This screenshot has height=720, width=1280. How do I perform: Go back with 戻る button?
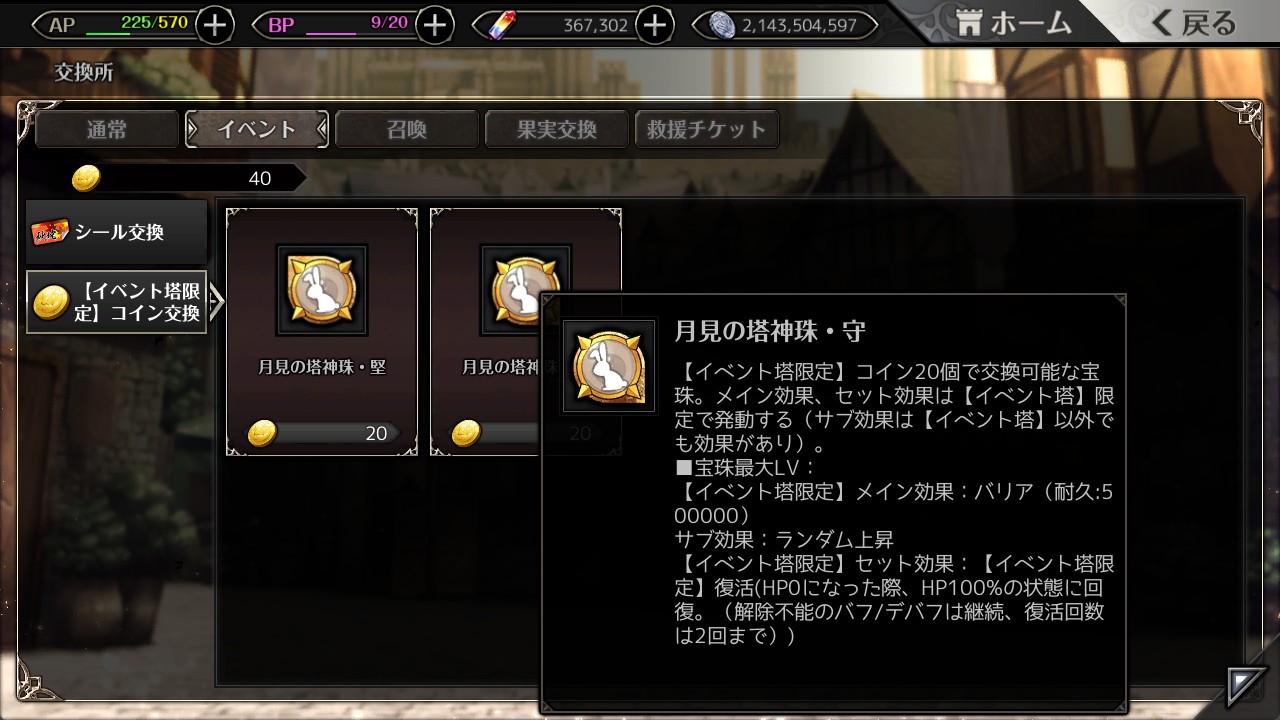pyautogui.click(x=1194, y=24)
